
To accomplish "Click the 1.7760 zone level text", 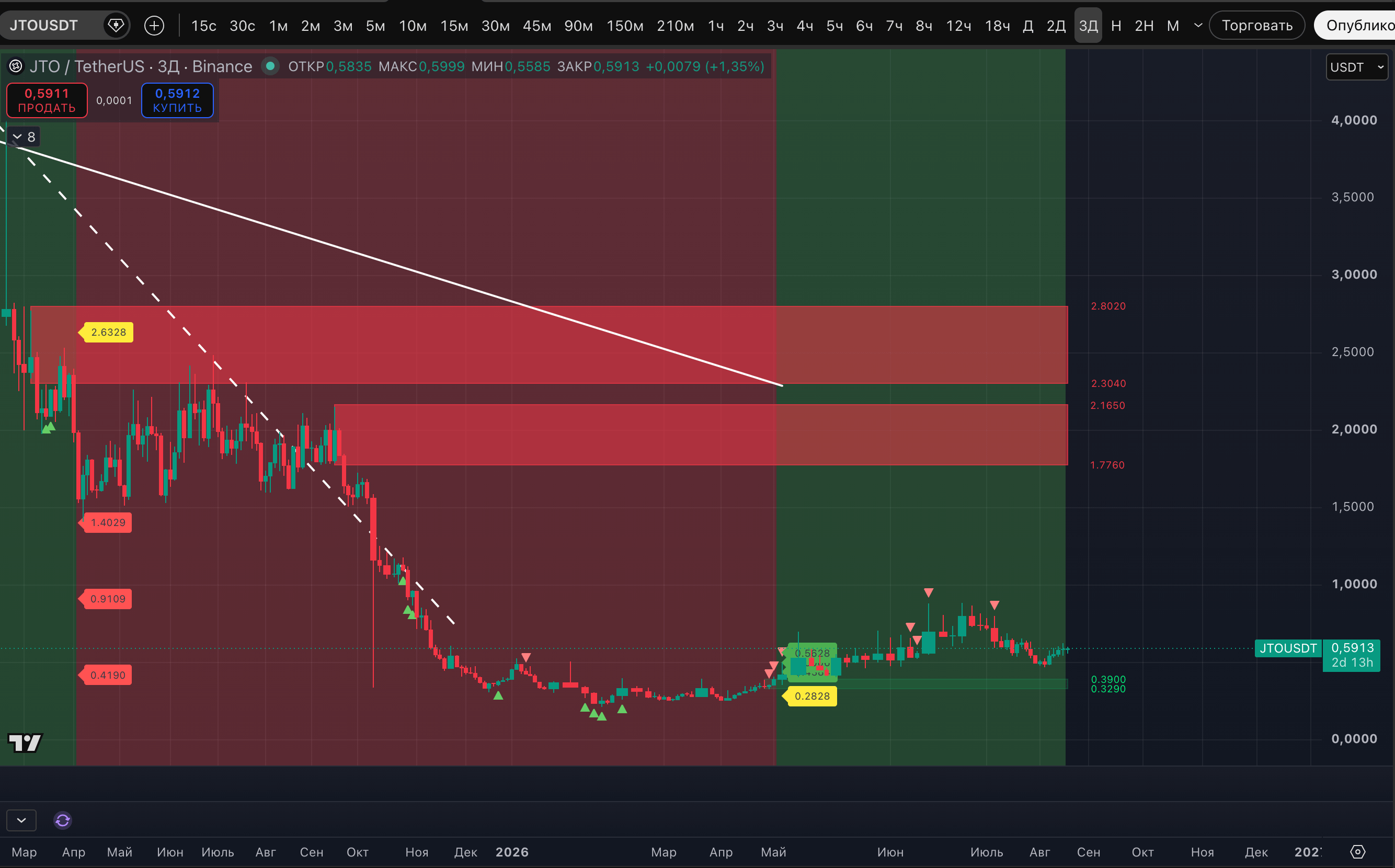I will tap(1107, 465).
